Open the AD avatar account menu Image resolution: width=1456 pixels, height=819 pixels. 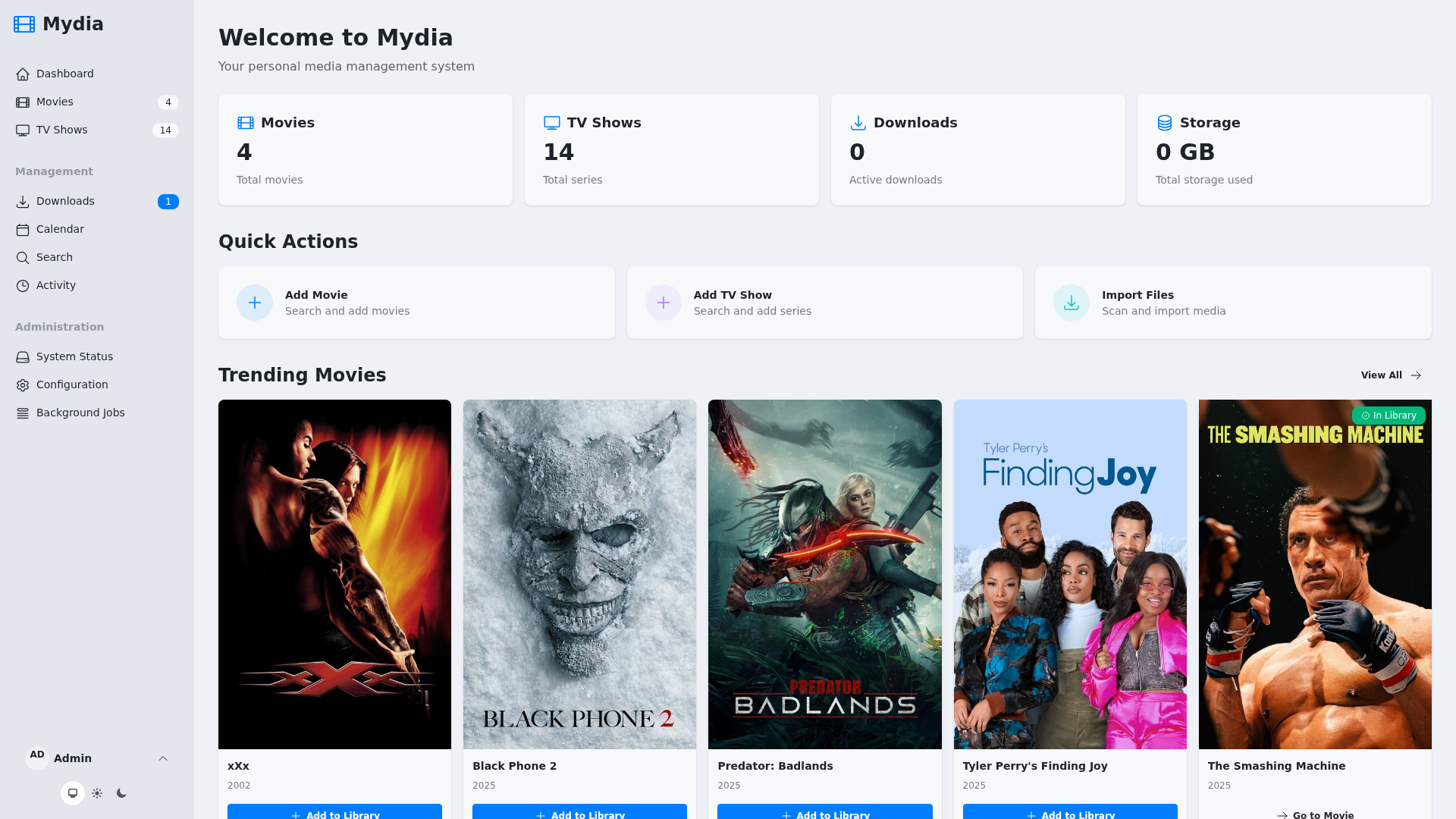click(37, 757)
